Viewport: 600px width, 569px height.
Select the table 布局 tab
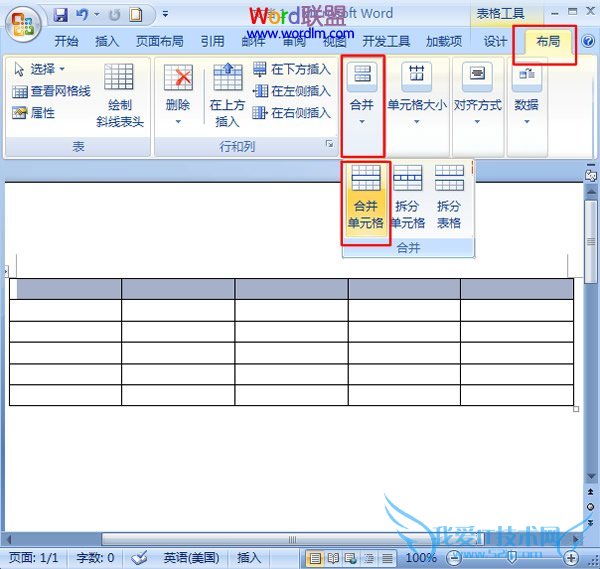pyautogui.click(x=548, y=41)
